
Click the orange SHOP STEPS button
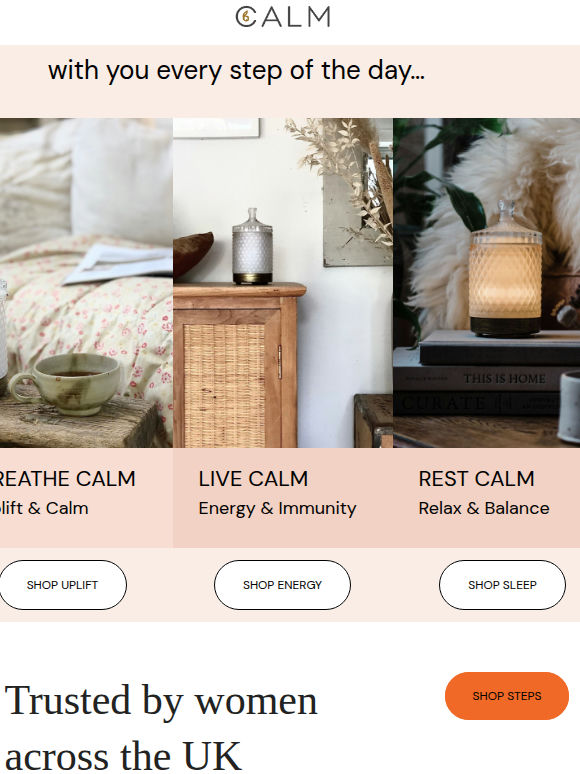(507, 696)
